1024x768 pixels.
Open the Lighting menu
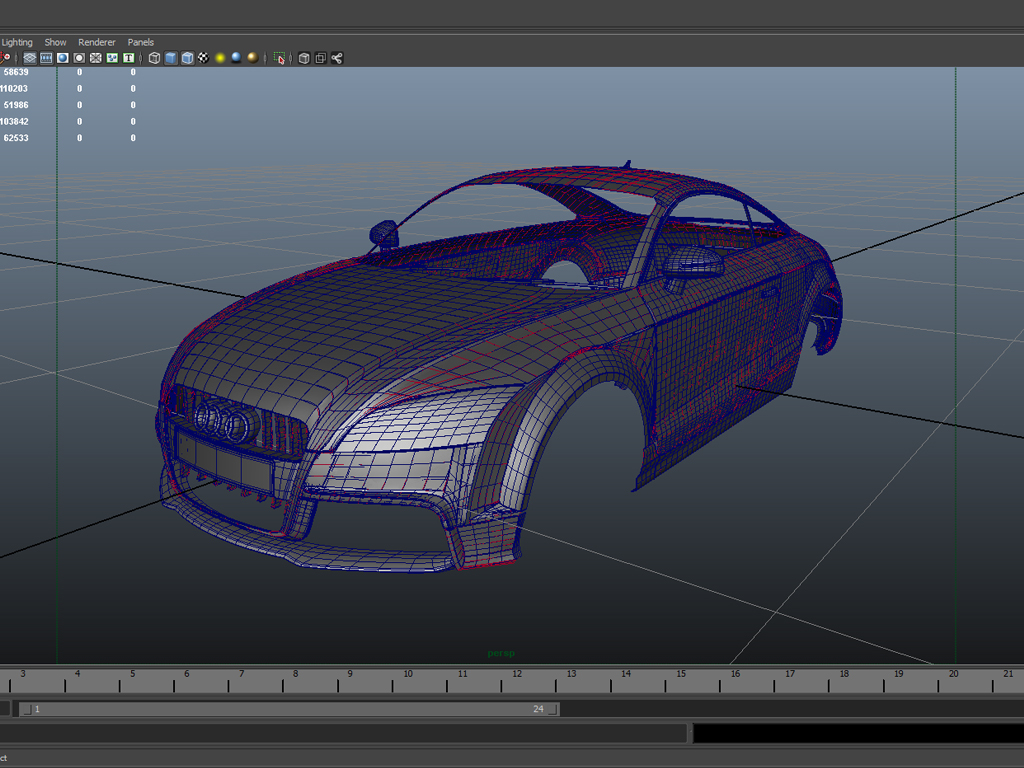17,42
